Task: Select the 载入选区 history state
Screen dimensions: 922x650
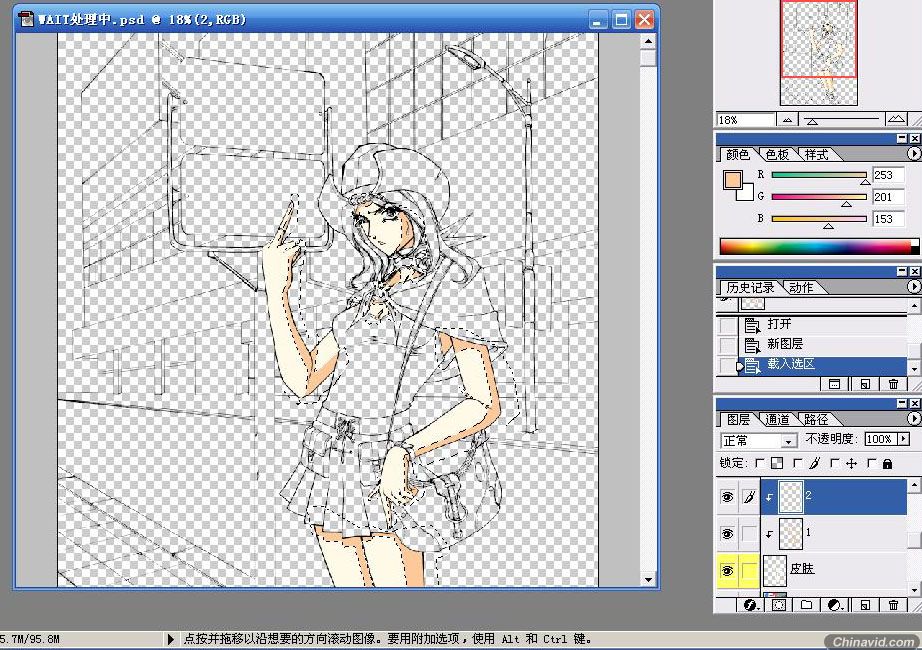Action: click(822, 365)
